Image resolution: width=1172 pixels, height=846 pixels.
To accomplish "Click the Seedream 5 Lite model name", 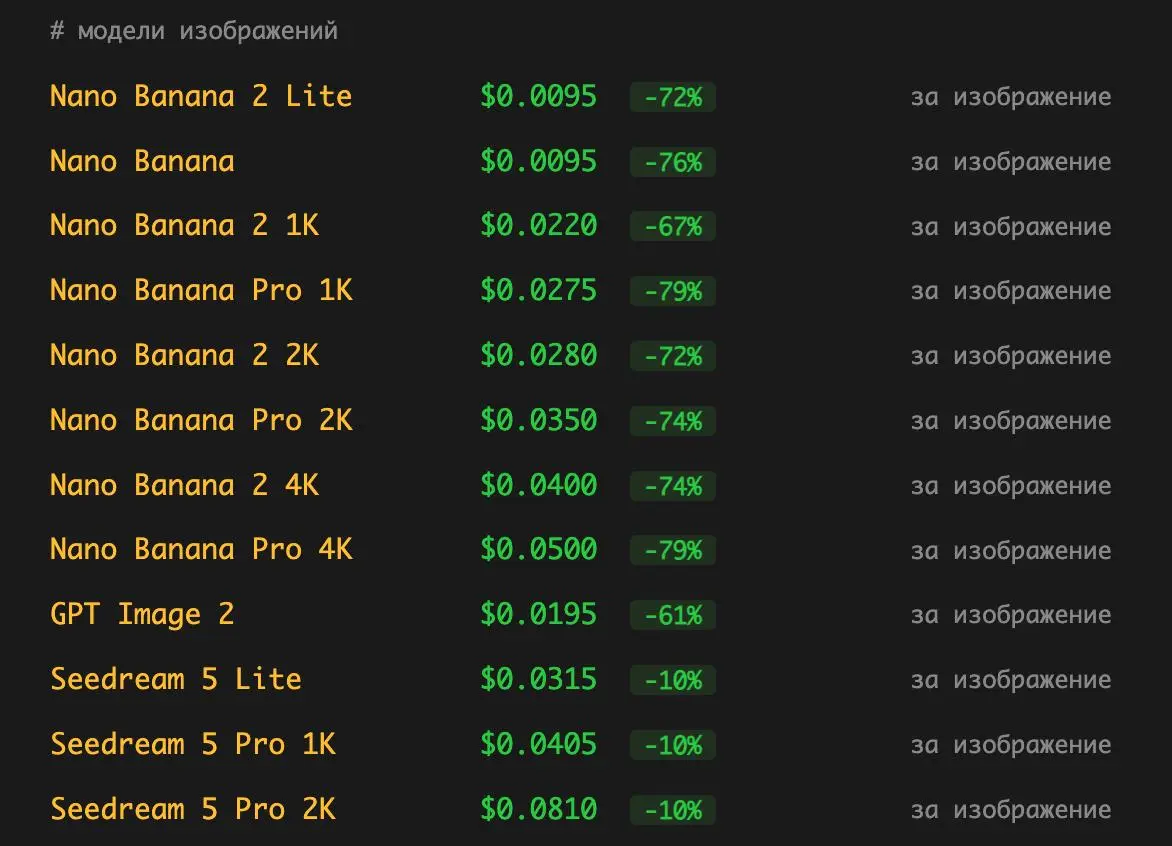I will pos(176,680).
